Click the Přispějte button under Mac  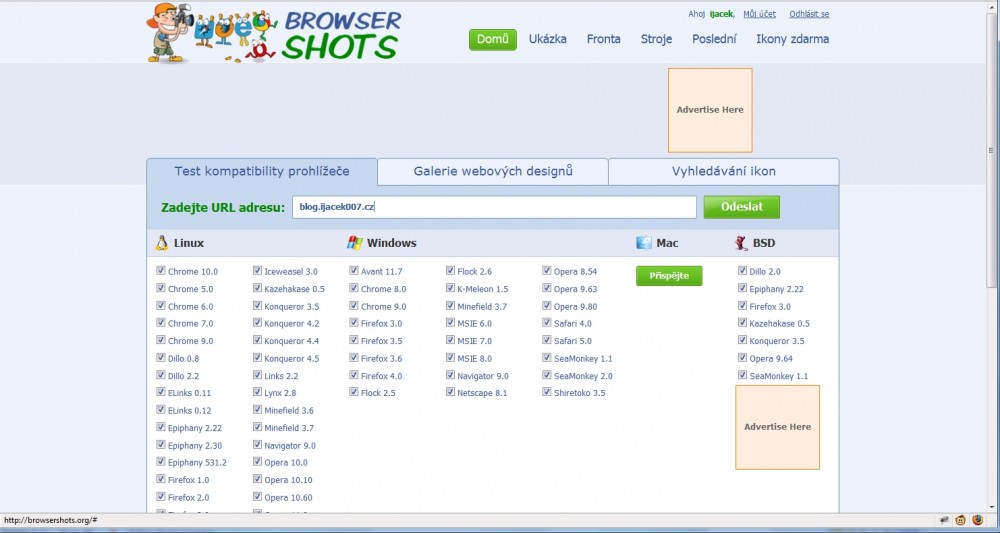click(669, 276)
